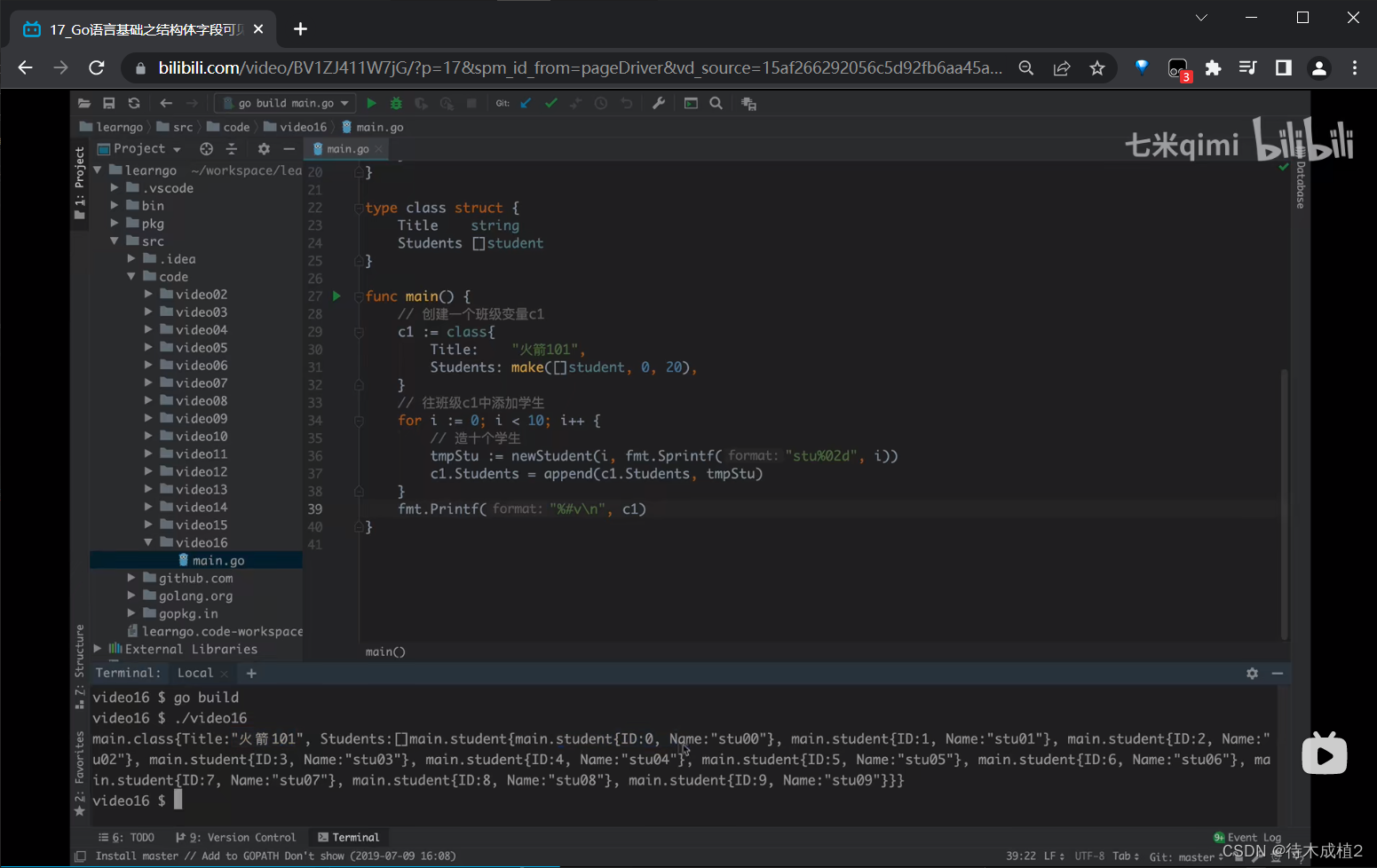Click the green Run triangle in IDE toolbar

click(x=371, y=103)
